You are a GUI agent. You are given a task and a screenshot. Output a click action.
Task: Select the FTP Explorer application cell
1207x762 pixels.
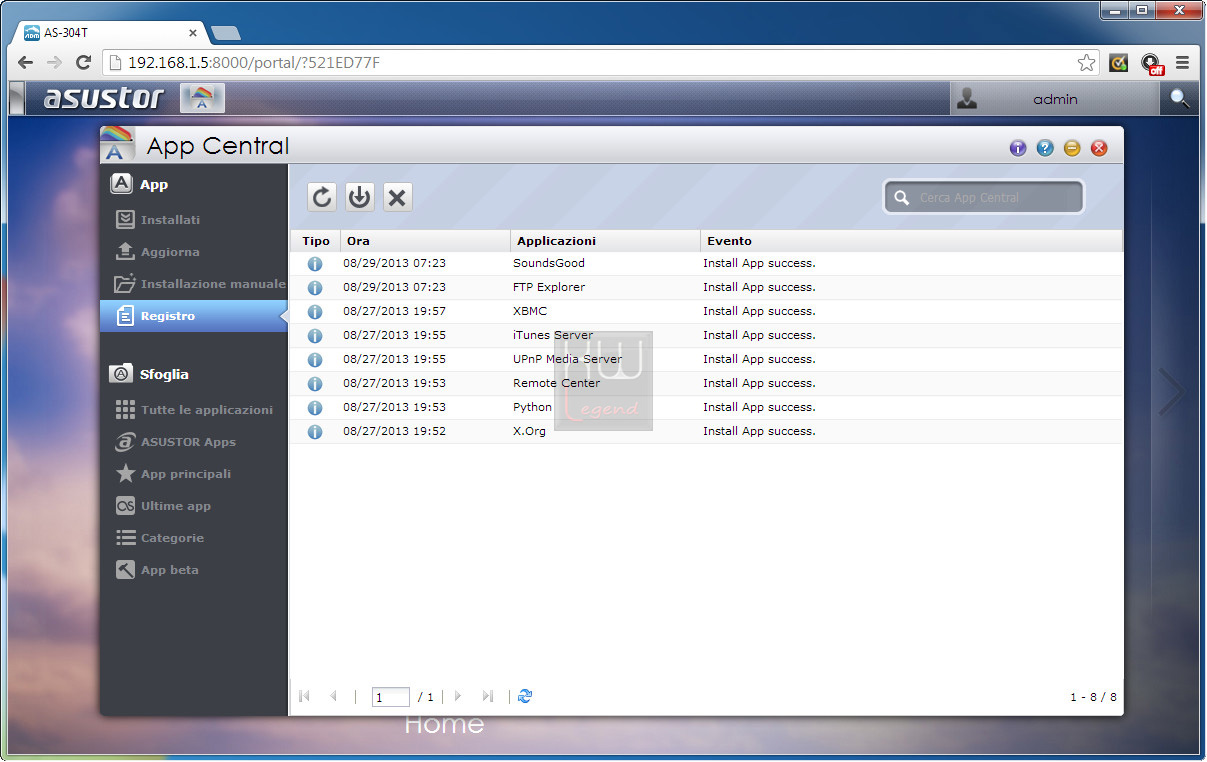549,287
